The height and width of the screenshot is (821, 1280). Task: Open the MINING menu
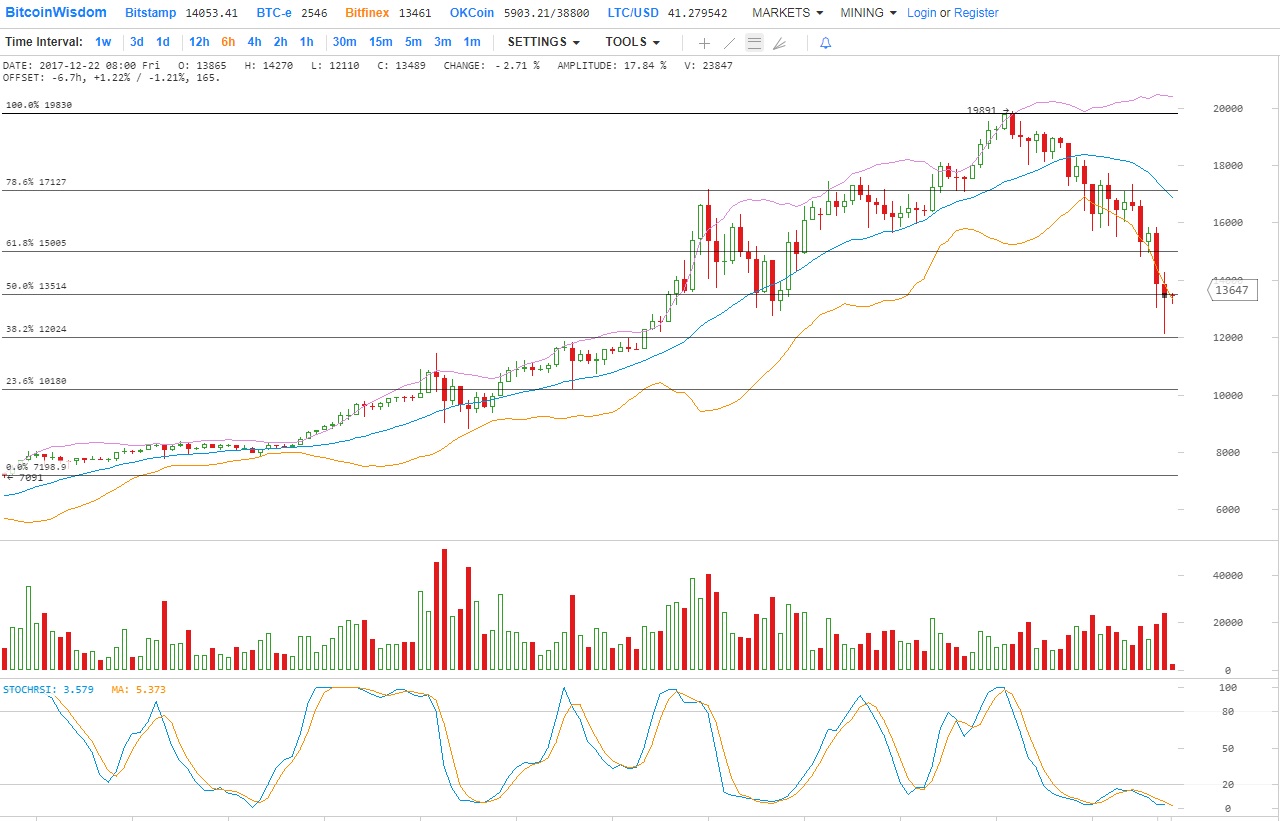pyautogui.click(x=868, y=13)
